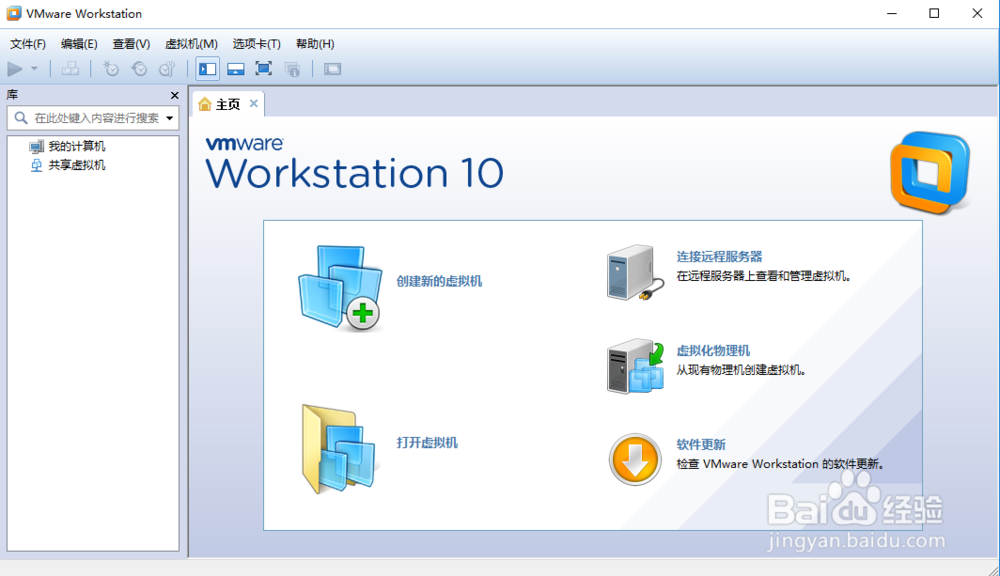Click the 共享虚拟机 shared VM icon
The height and width of the screenshot is (576, 1000).
pyautogui.click(x=36, y=166)
